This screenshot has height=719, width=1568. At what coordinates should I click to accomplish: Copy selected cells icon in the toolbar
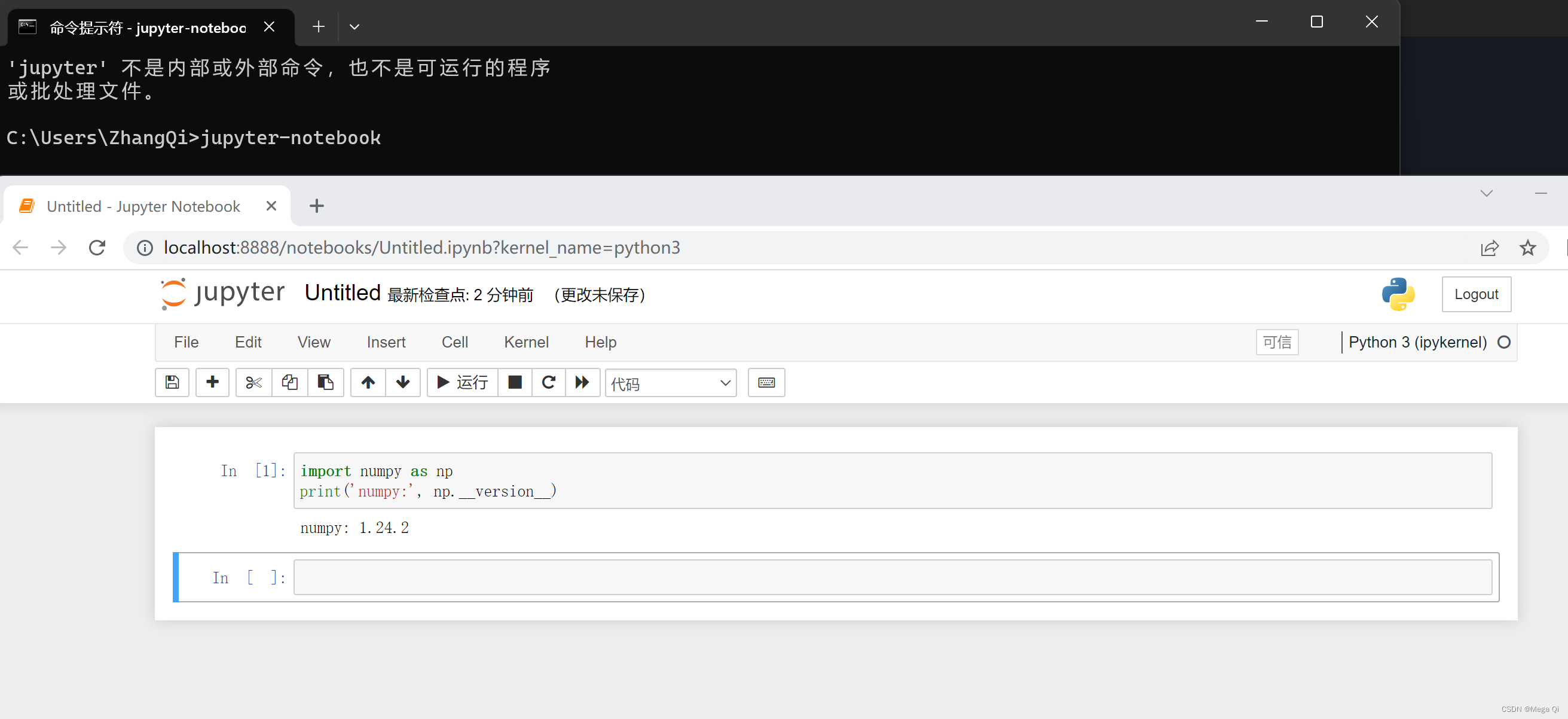coord(290,382)
